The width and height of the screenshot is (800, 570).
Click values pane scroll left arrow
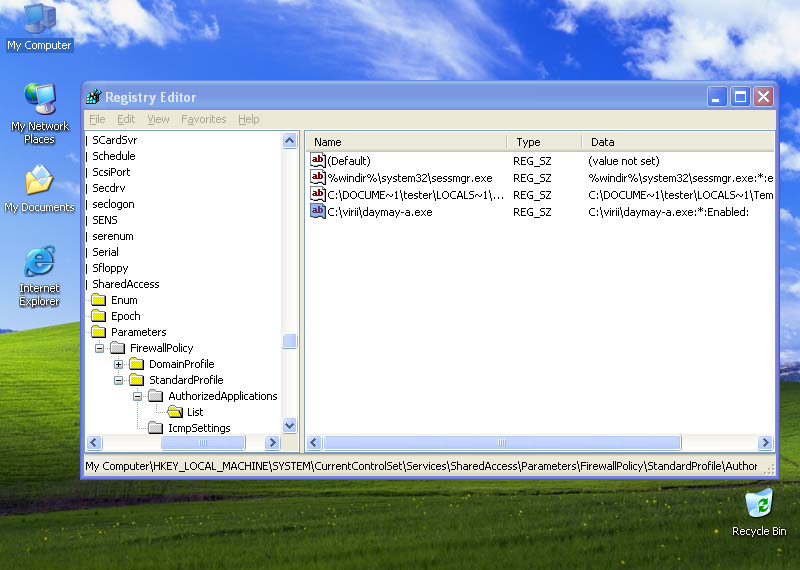coord(314,442)
